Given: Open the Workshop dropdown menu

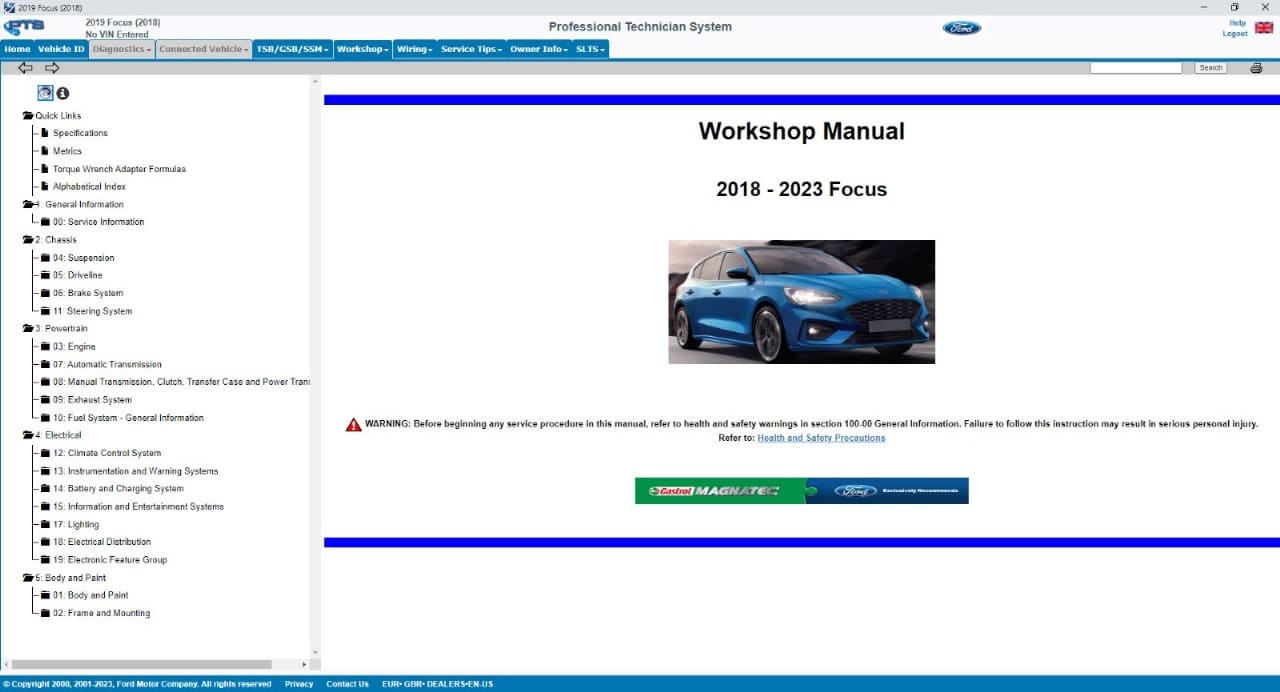Looking at the screenshot, I should pos(361,47).
